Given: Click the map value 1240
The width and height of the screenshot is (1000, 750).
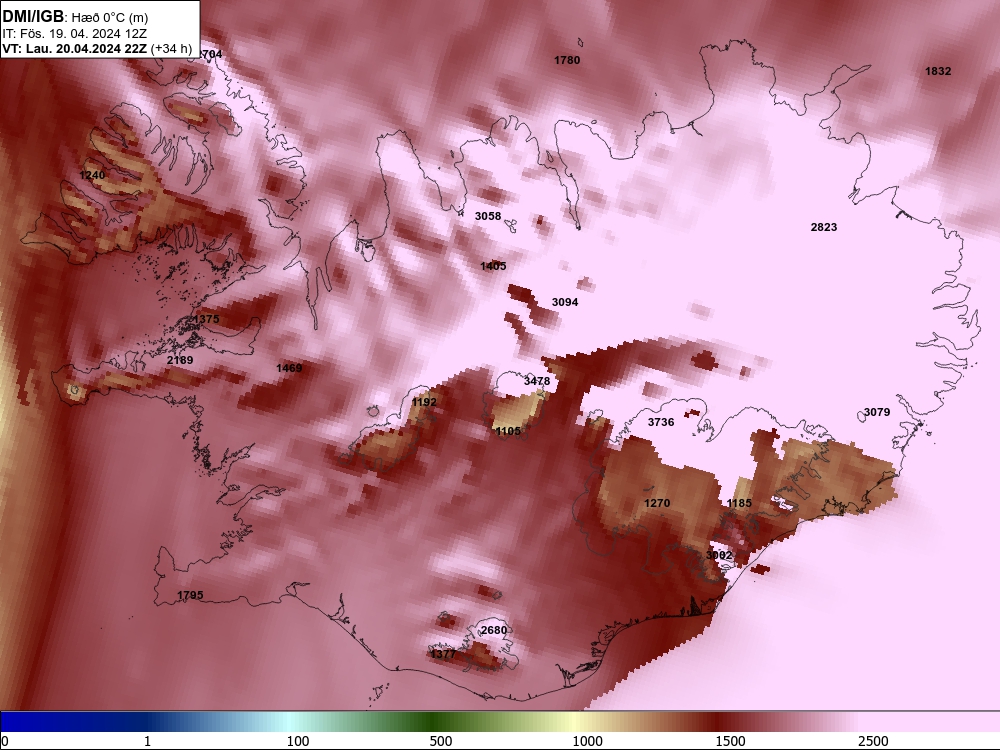Looking at the screenshot, I should (92, 175).
